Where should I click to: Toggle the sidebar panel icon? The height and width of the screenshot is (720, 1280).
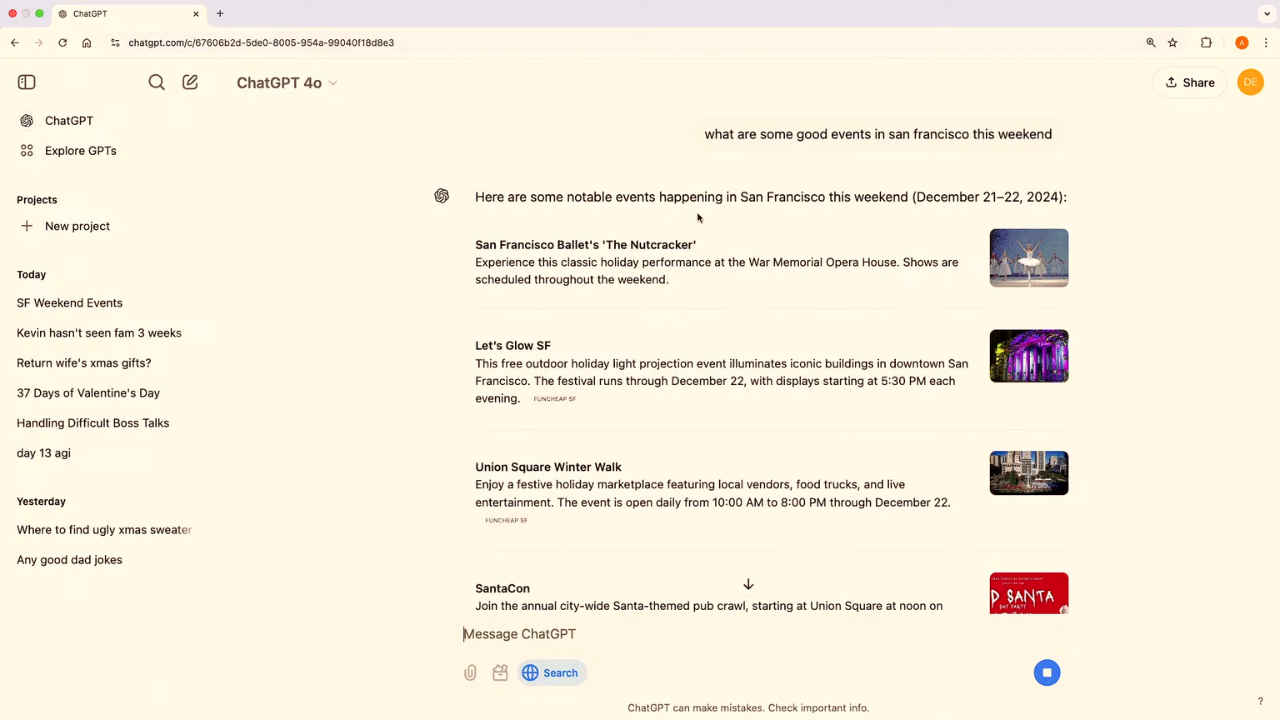[27, 82]
